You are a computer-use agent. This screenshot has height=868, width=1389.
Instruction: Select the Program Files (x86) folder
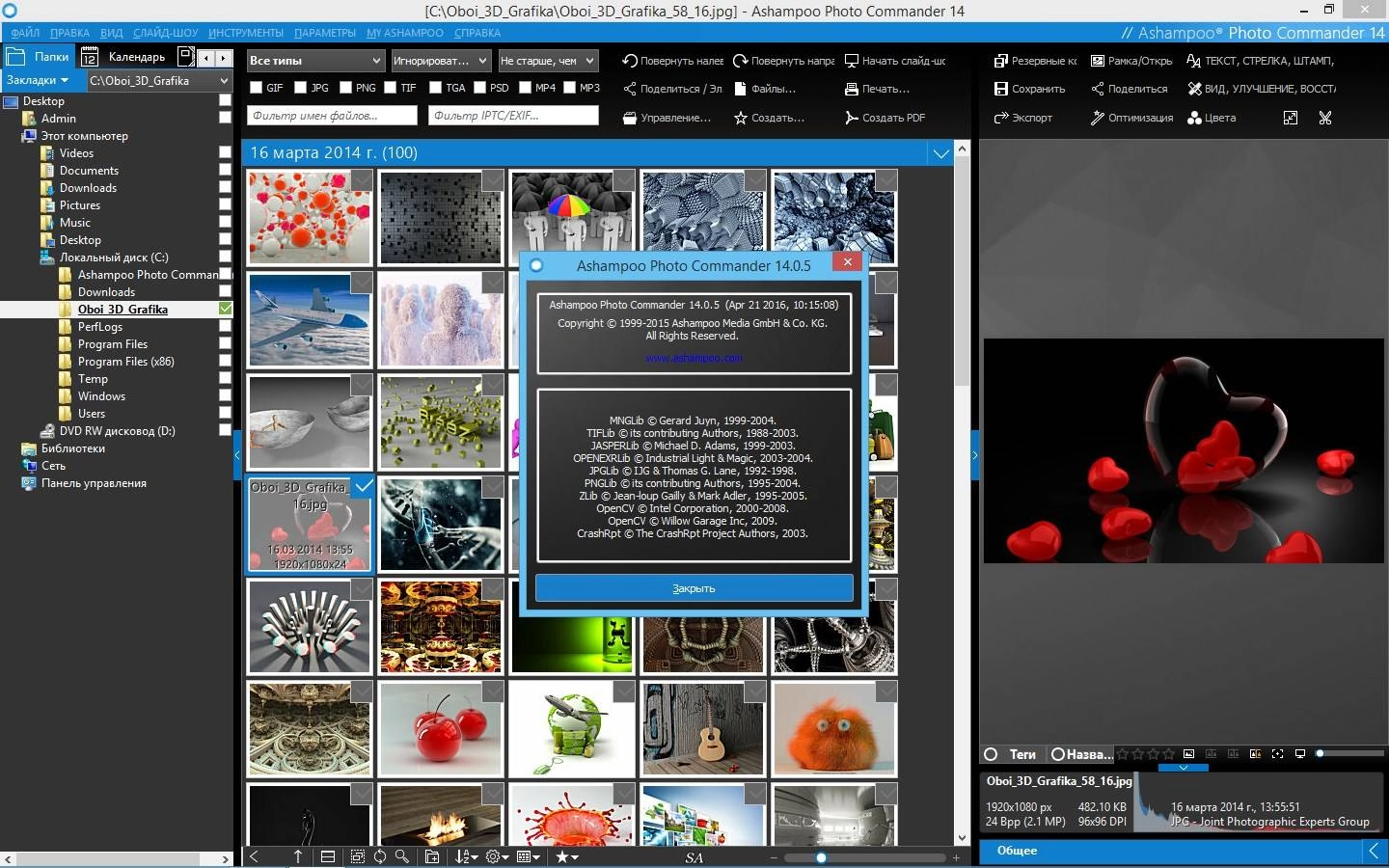pos(126,362)
